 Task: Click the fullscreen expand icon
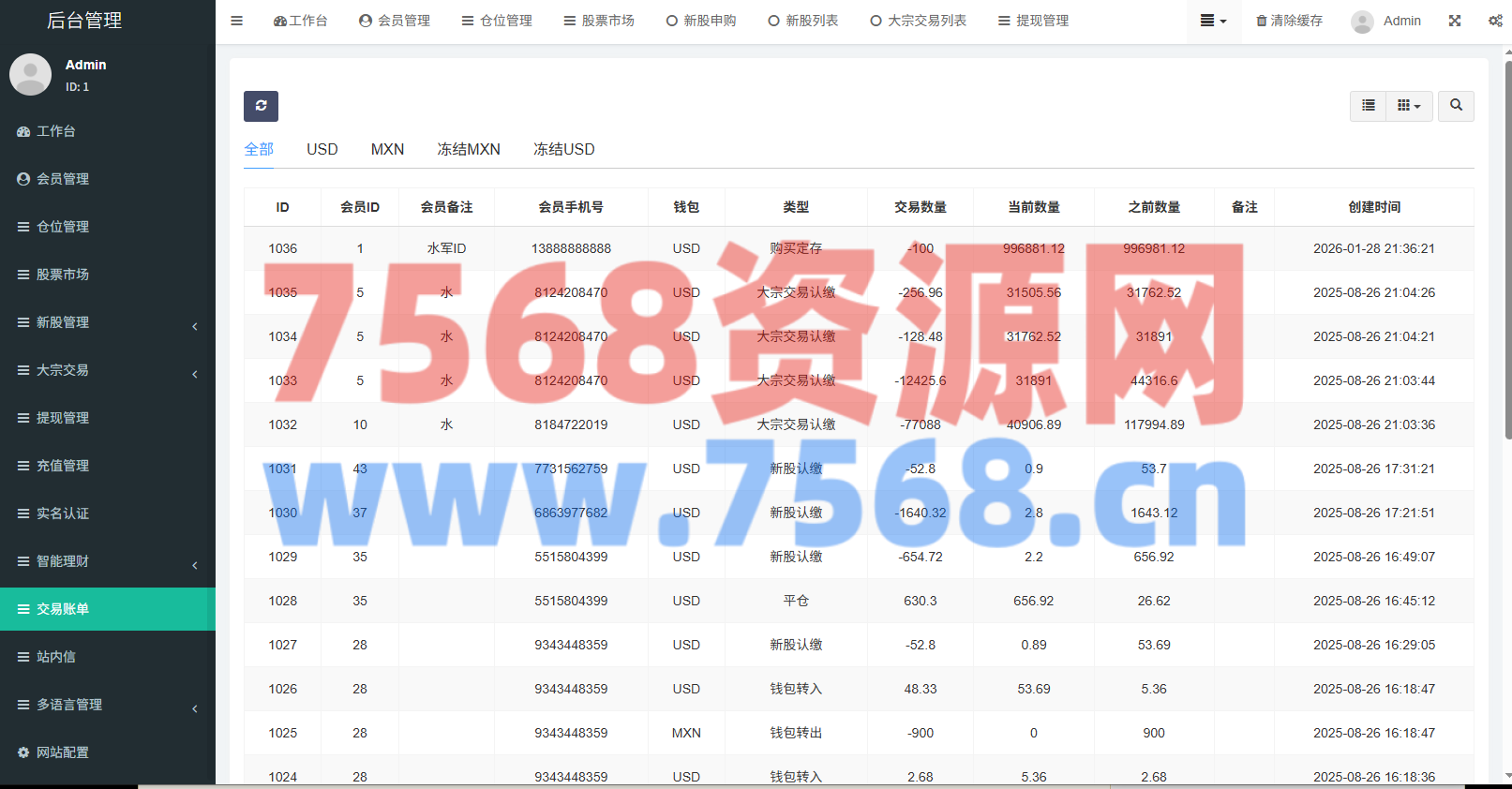[x=1455, y=21]
